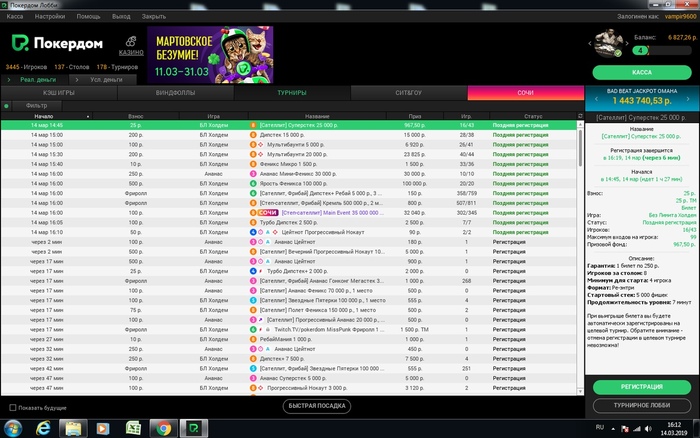Click the Покердом logo
700x438 pixels.
click(57, 43)
